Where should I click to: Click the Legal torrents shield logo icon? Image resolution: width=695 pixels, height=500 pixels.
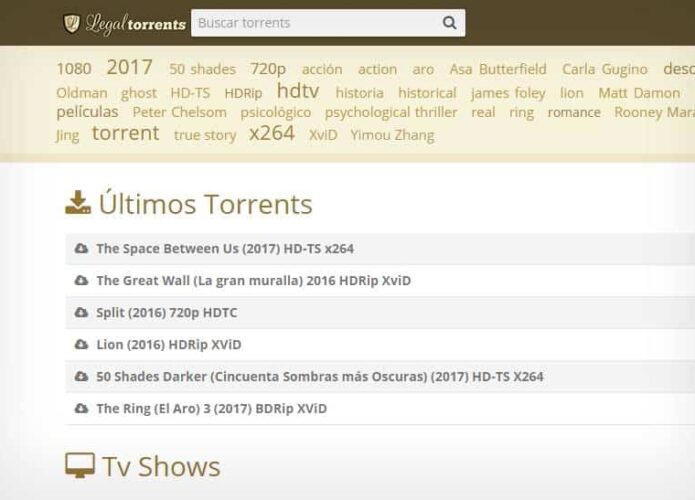(x=71, y=23)
